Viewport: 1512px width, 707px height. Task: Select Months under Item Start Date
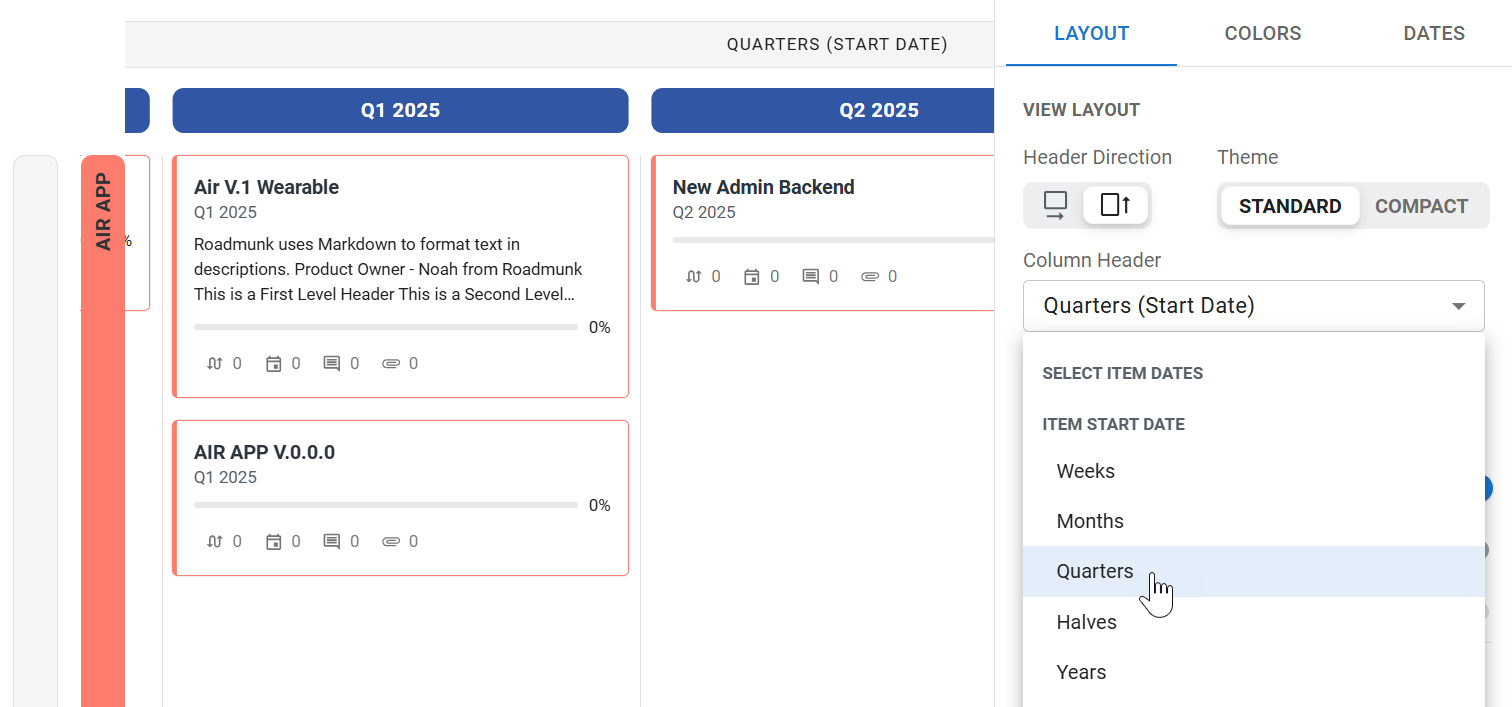(x=1090, y=521)
